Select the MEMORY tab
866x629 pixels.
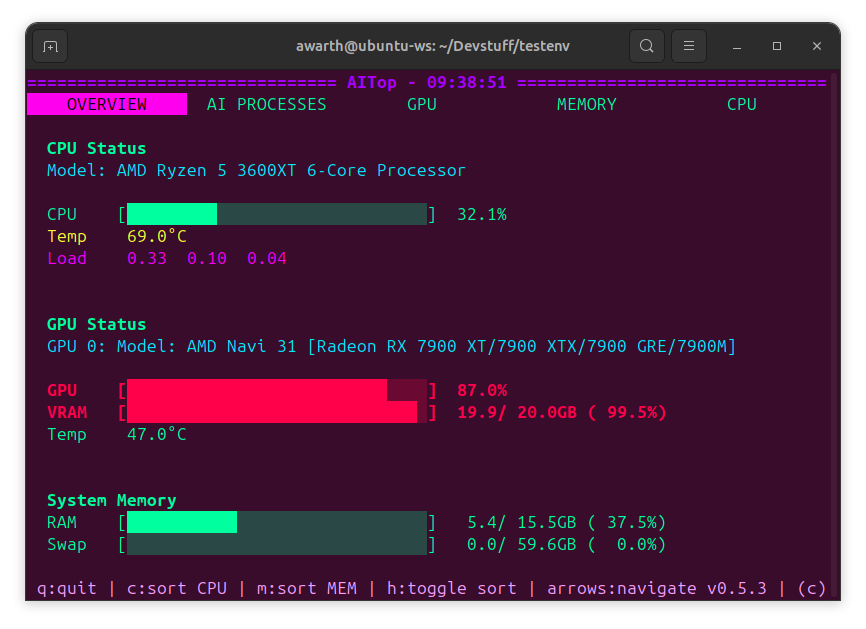coord(586,104)
